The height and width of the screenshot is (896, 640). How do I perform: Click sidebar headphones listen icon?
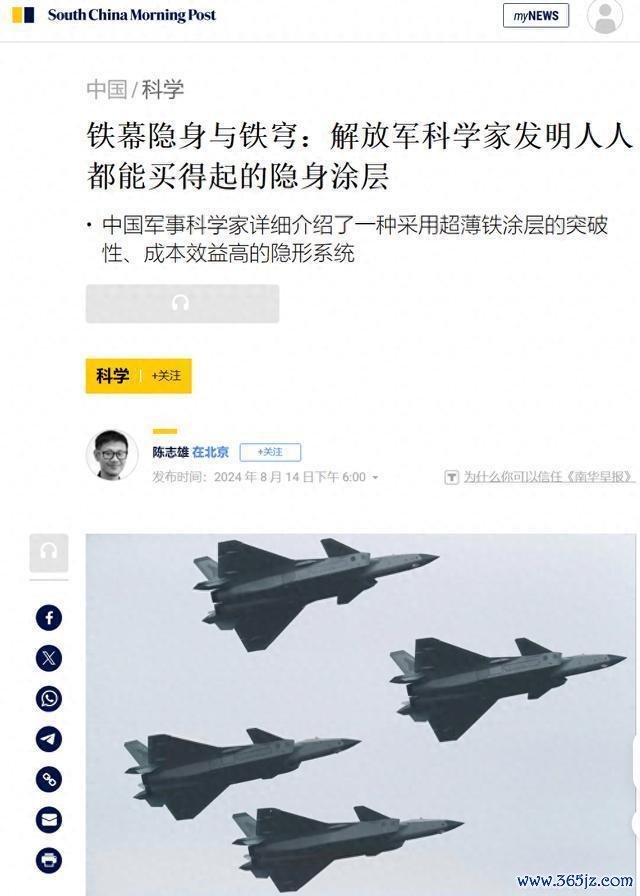49,553
